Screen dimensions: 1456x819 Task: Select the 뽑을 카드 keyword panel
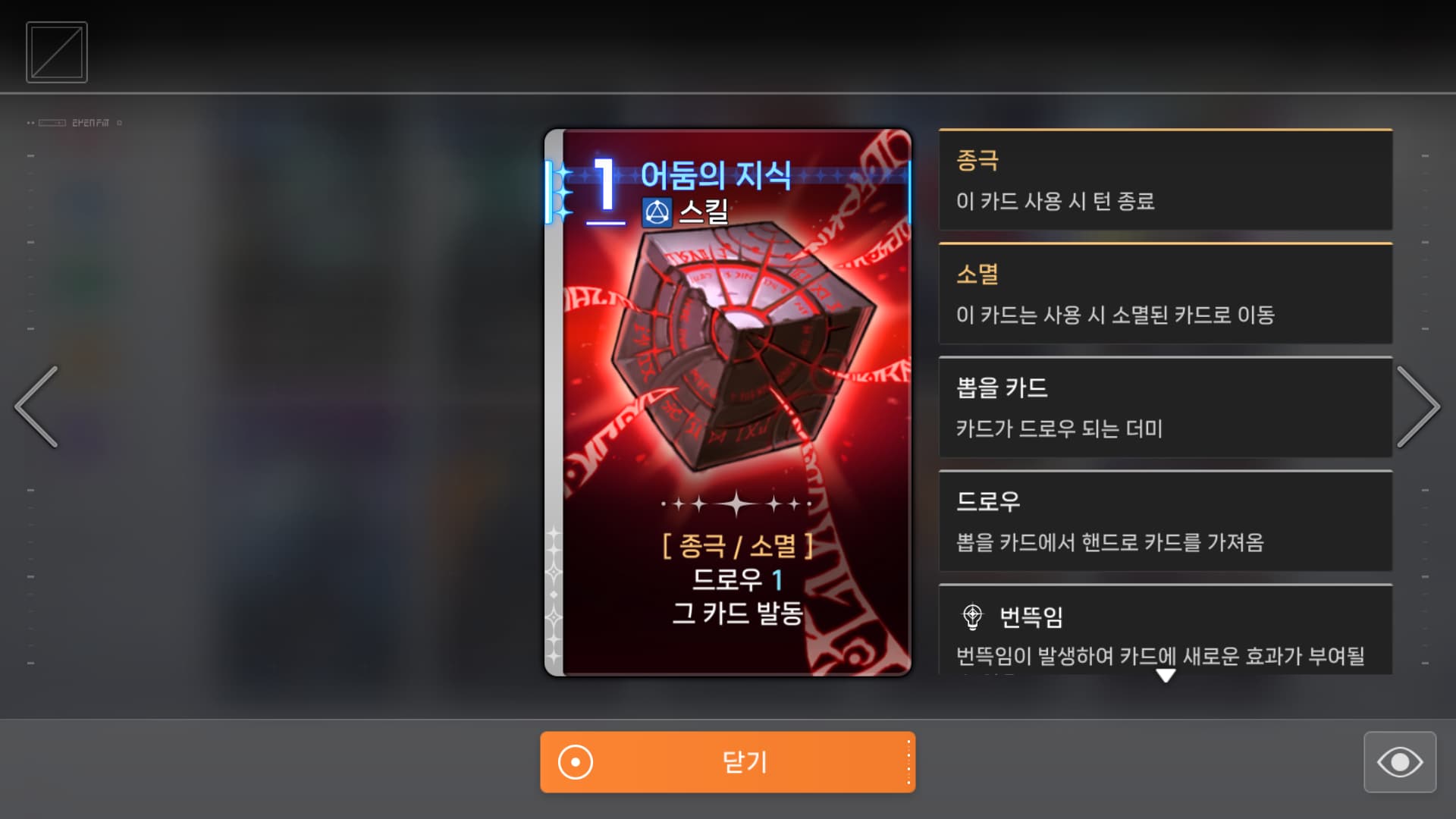[x=1166, y=407]
